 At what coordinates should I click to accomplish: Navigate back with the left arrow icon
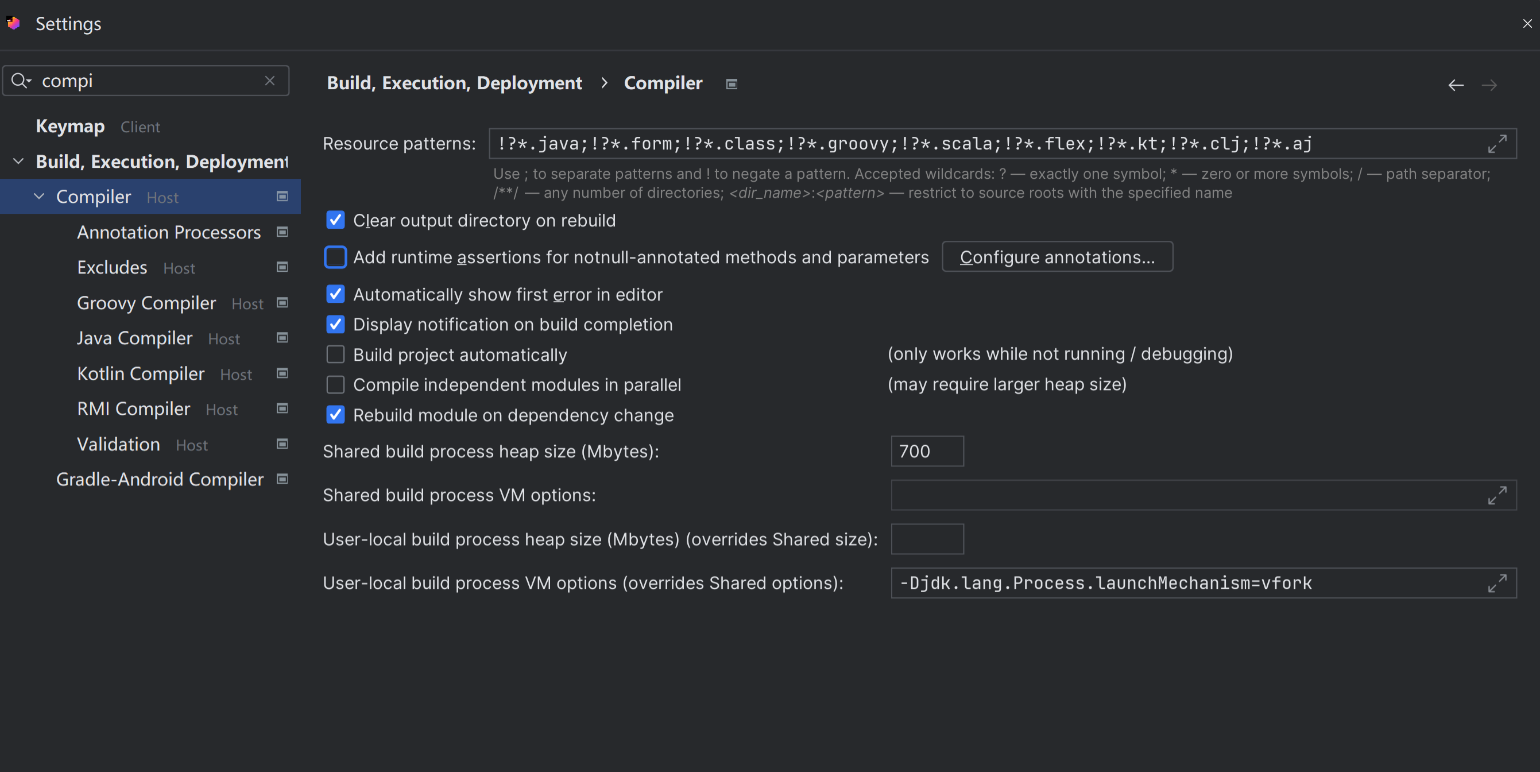click(1456, 85)
